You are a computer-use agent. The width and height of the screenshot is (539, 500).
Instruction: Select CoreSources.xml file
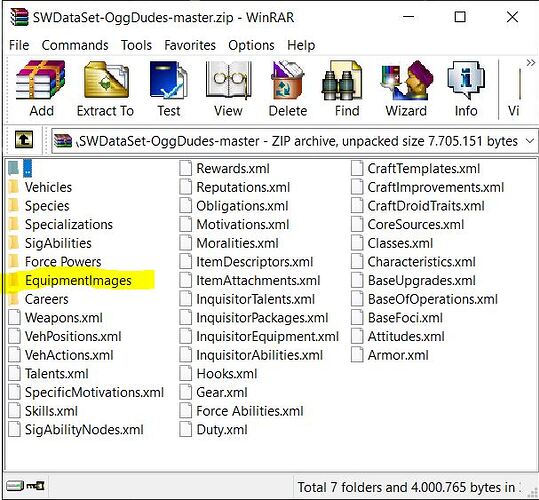[x=408, y=224]
